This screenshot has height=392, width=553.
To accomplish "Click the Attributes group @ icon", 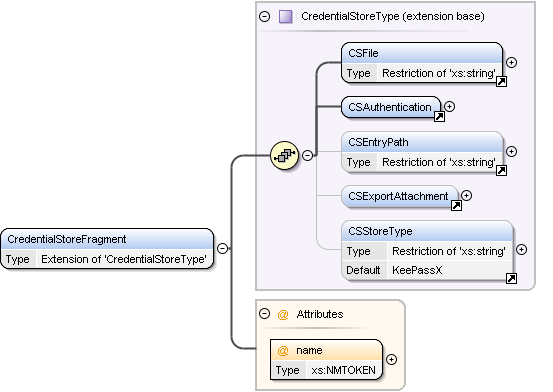I will 283,314.
